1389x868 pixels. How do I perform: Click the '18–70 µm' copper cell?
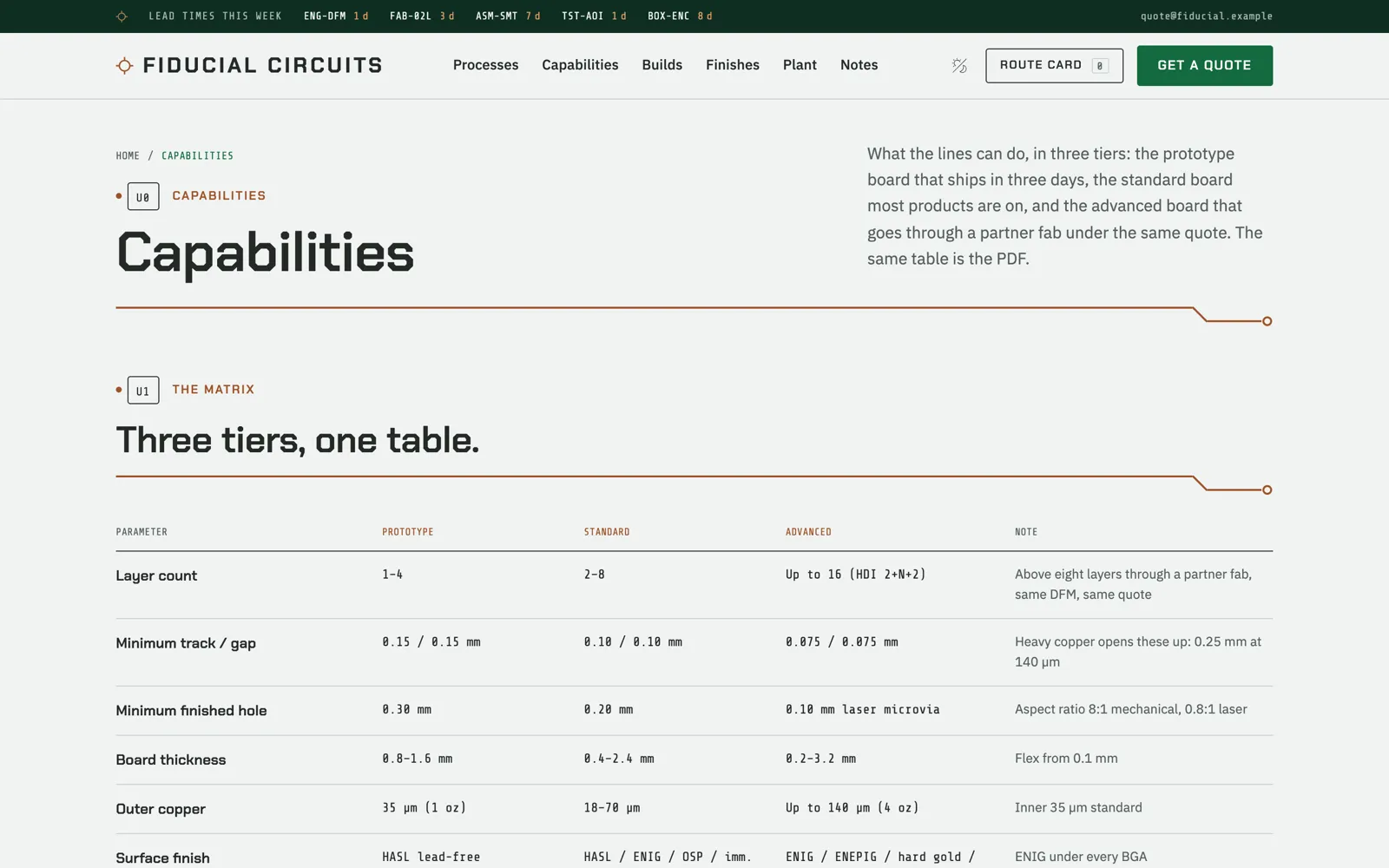point(612,808)
